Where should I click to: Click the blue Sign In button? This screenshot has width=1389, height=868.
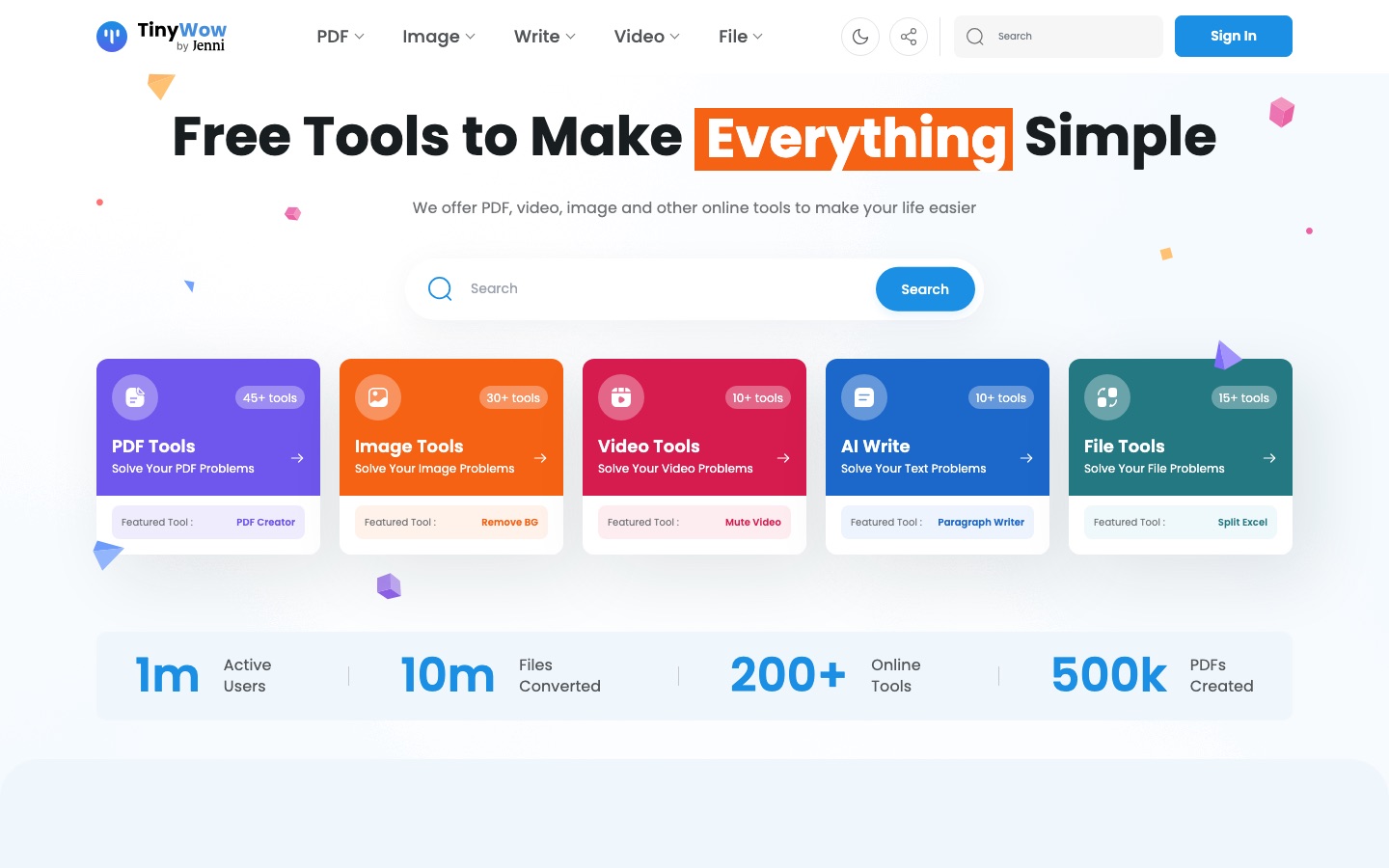[x=1234, y=37]
